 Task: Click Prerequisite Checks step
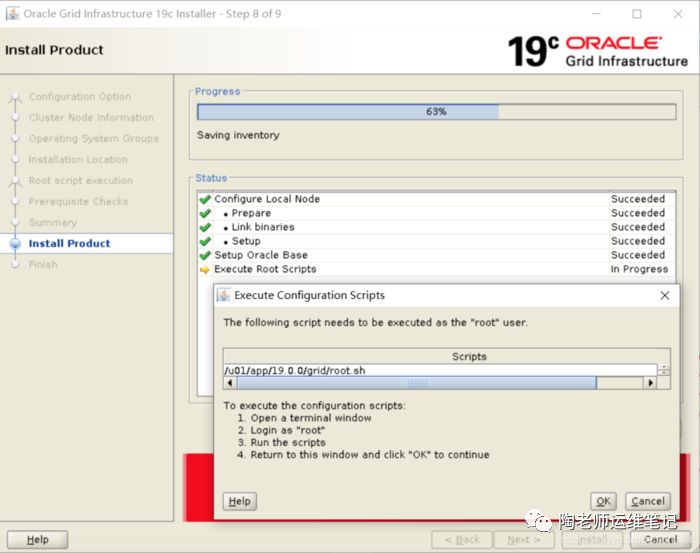(78, 201)
